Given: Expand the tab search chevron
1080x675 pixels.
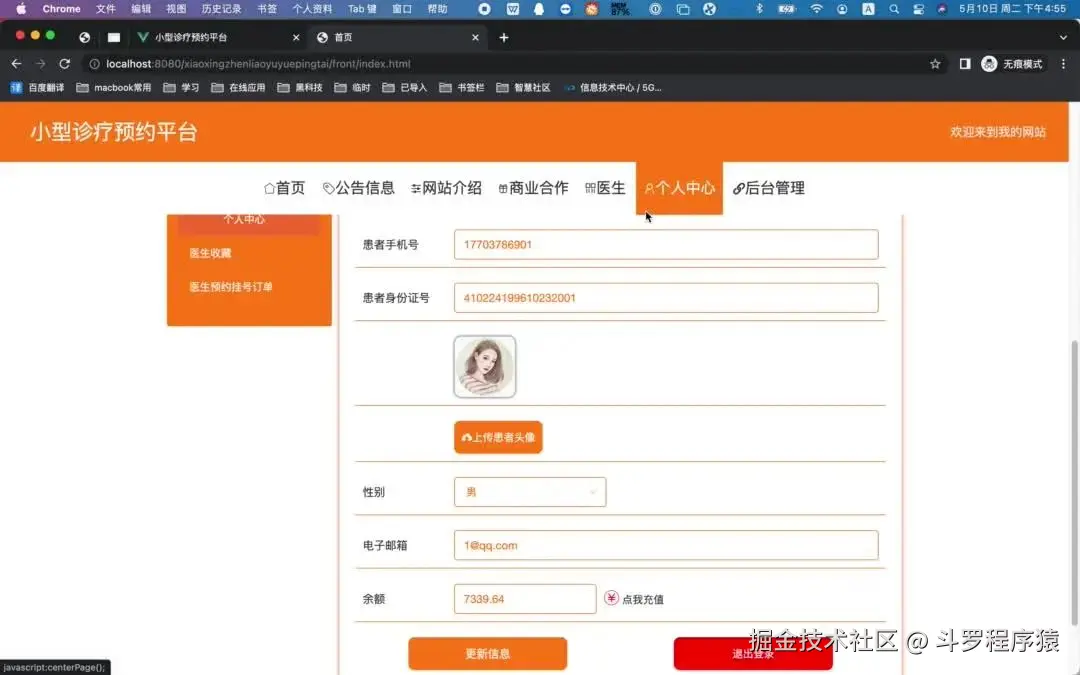Looking at the screenshot, I should pyautogui.click(x=1063, y=38).
